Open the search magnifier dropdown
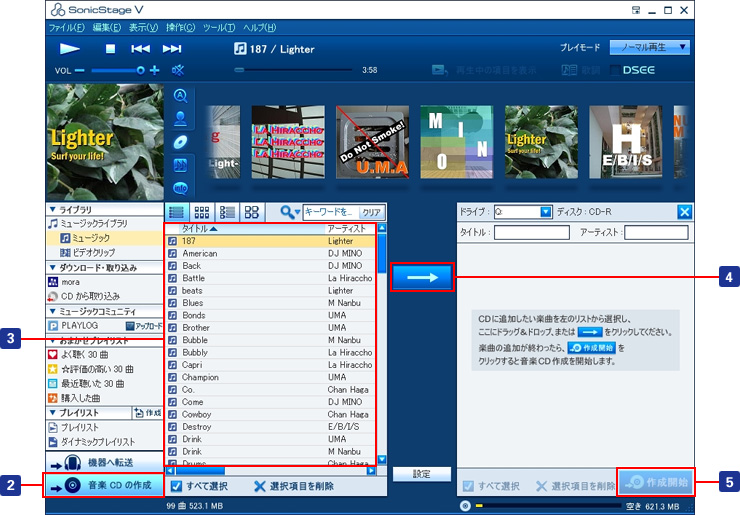This screenshot has width=740, height=515. 290,212
